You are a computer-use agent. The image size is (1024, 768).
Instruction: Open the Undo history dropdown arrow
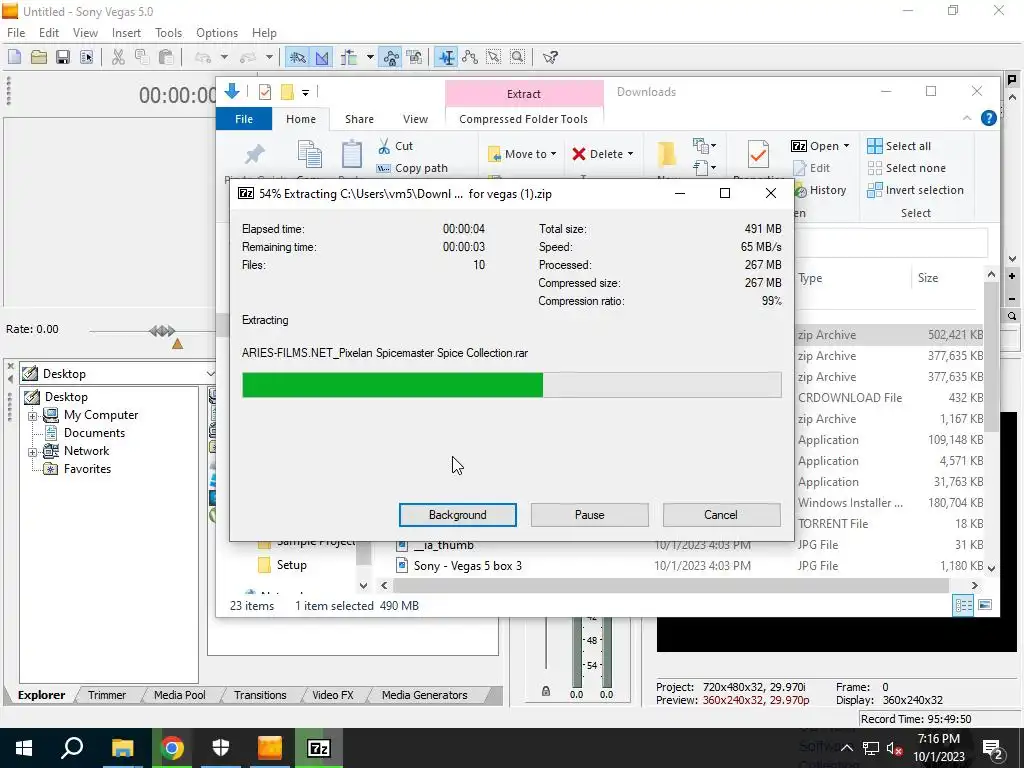coord(224,57)
